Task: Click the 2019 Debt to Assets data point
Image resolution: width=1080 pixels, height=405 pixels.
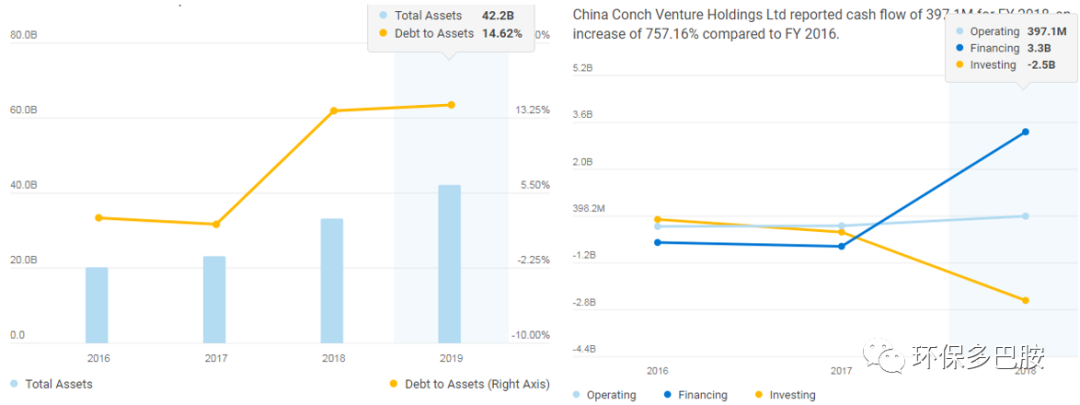Action: click(x=451, y=105)
